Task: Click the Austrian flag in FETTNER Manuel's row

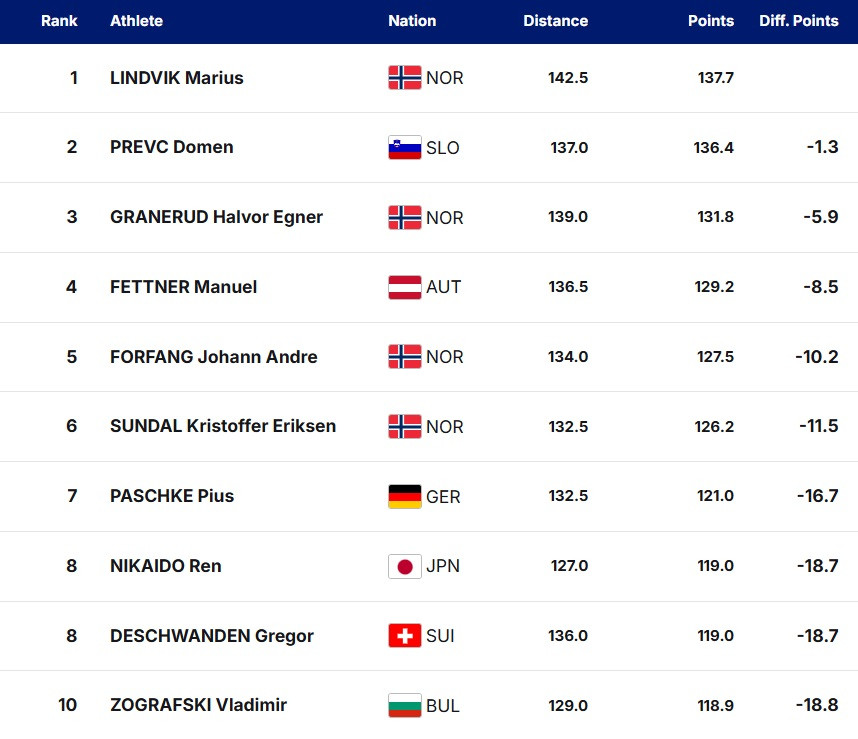Action: (404, 287)
